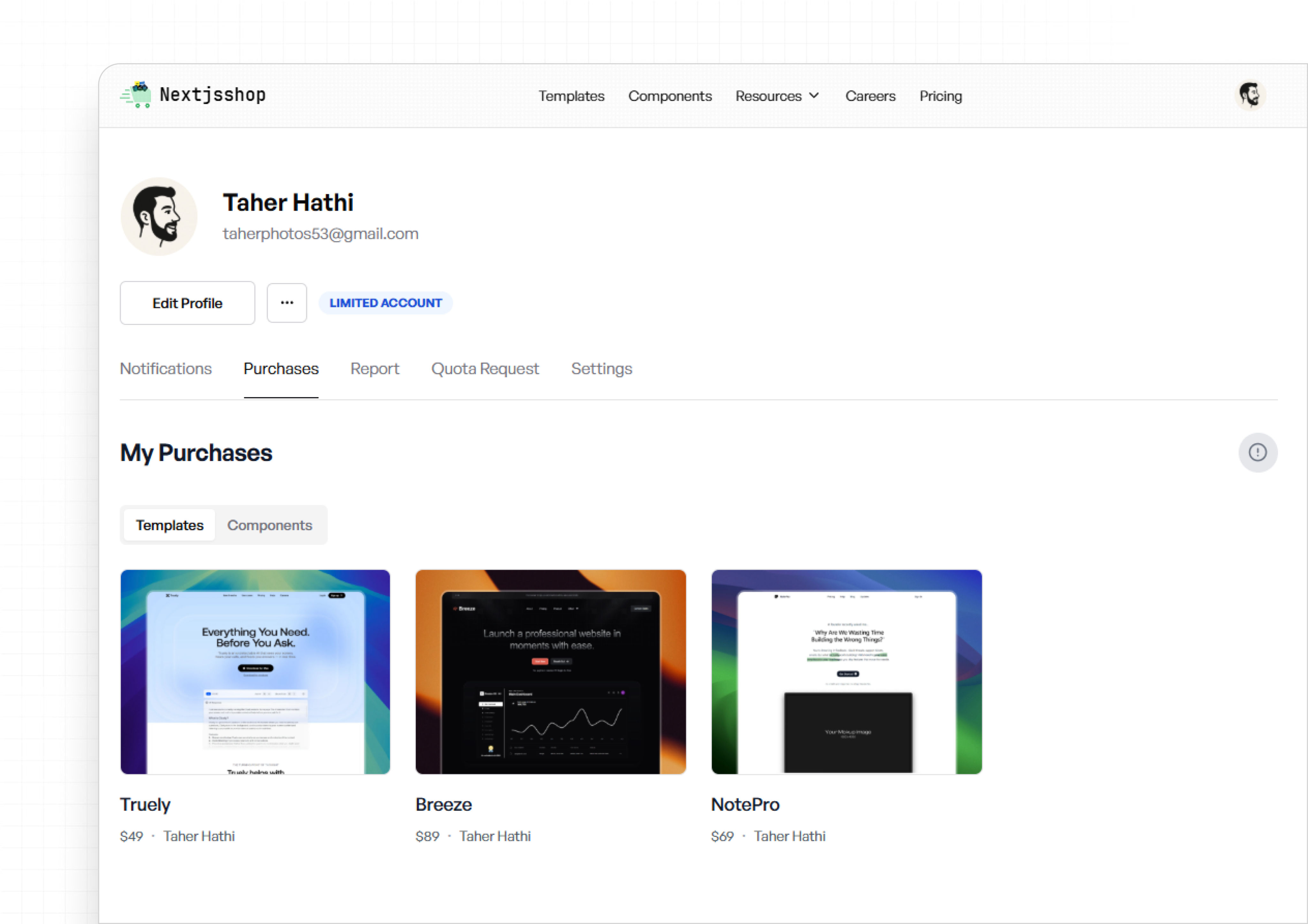Screen dimensions: 1308x924
Task: Click the large profile avatar picture
Action: (160, 216)
